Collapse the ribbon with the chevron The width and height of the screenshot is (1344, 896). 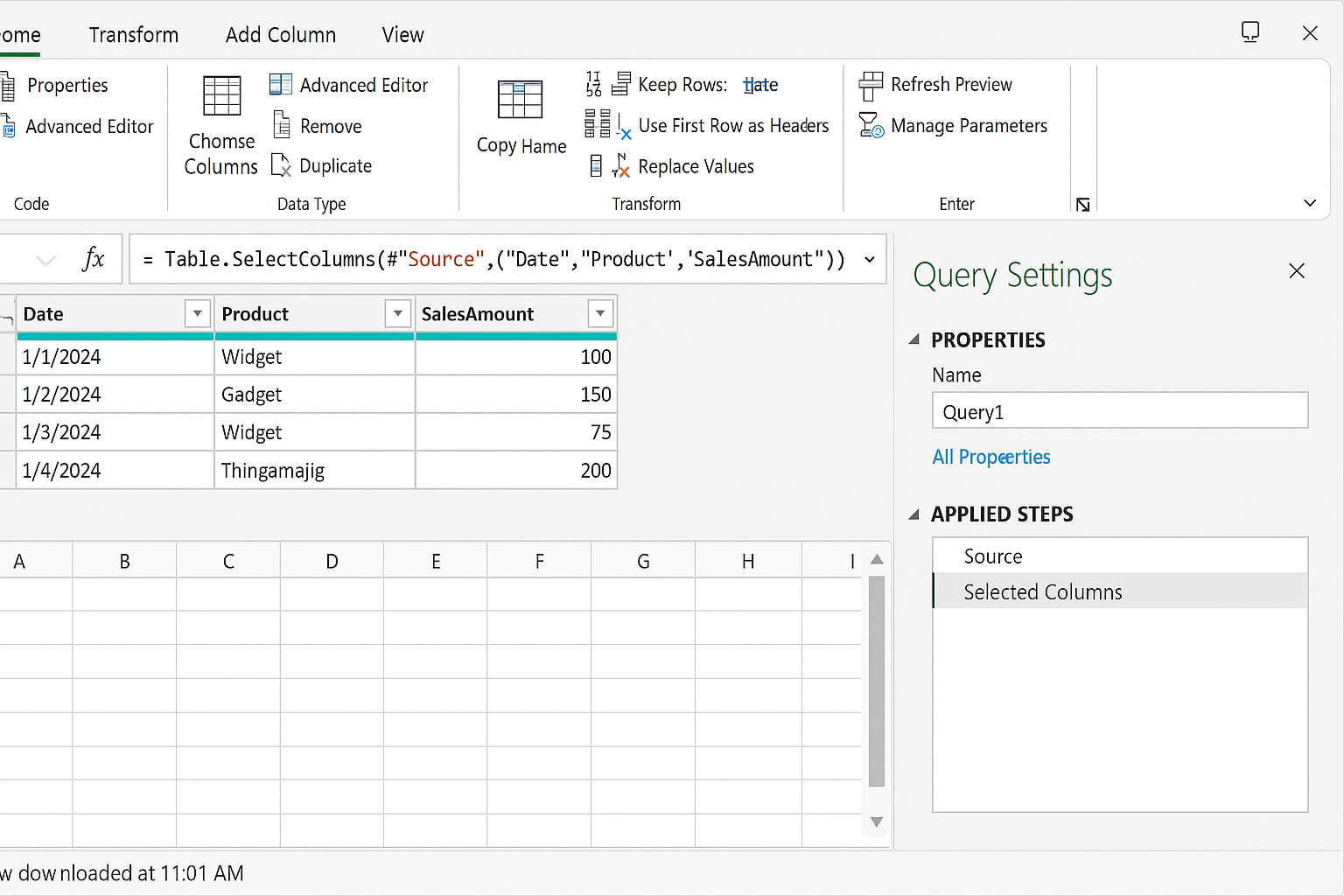click(1310, 203)
